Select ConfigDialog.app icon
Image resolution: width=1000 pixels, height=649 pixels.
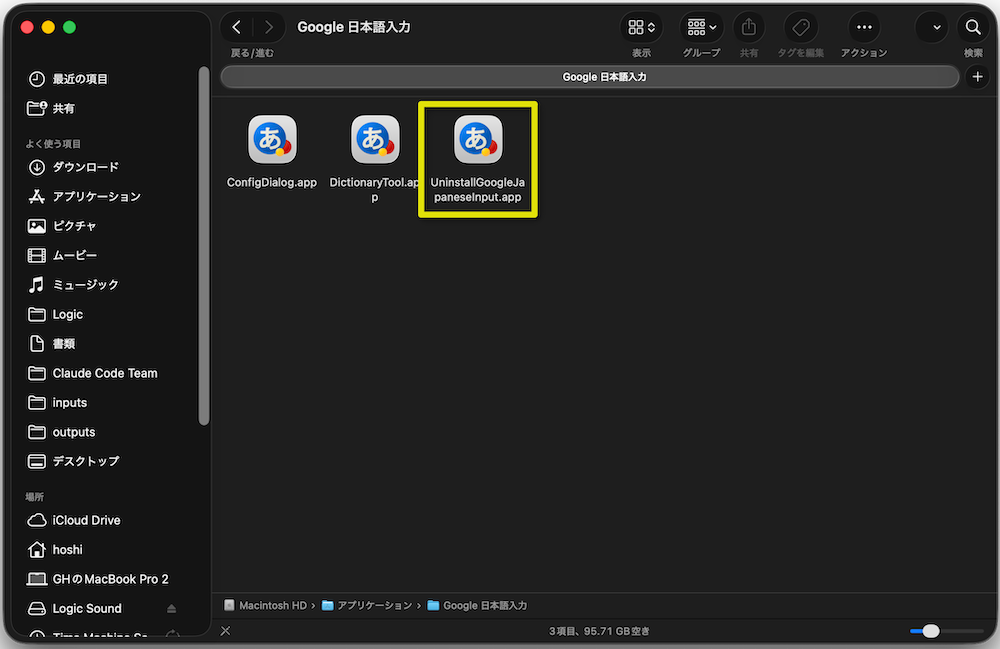(272, 139)
